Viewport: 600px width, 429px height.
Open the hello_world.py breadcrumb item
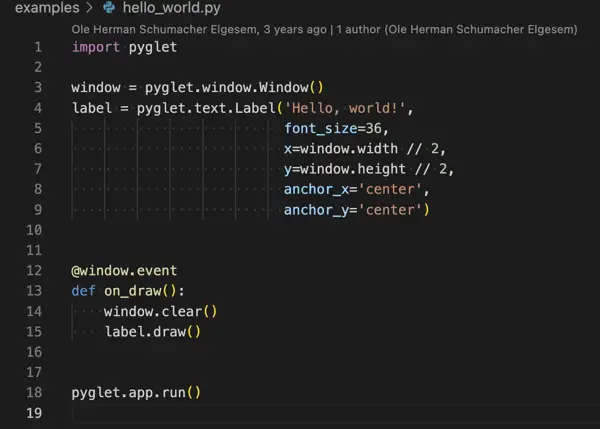[171, 8]
